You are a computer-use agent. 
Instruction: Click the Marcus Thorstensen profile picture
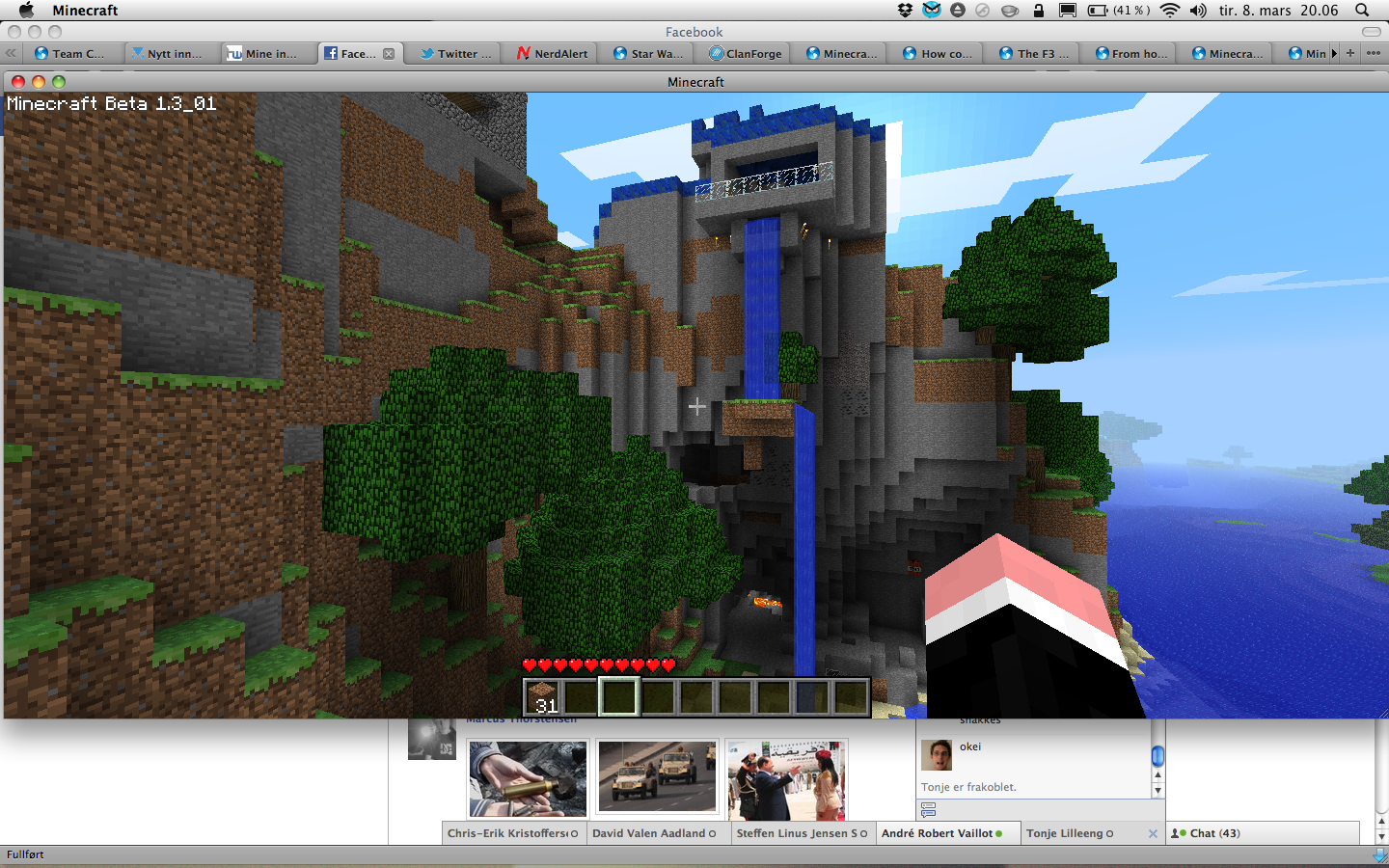click(431, 739)
